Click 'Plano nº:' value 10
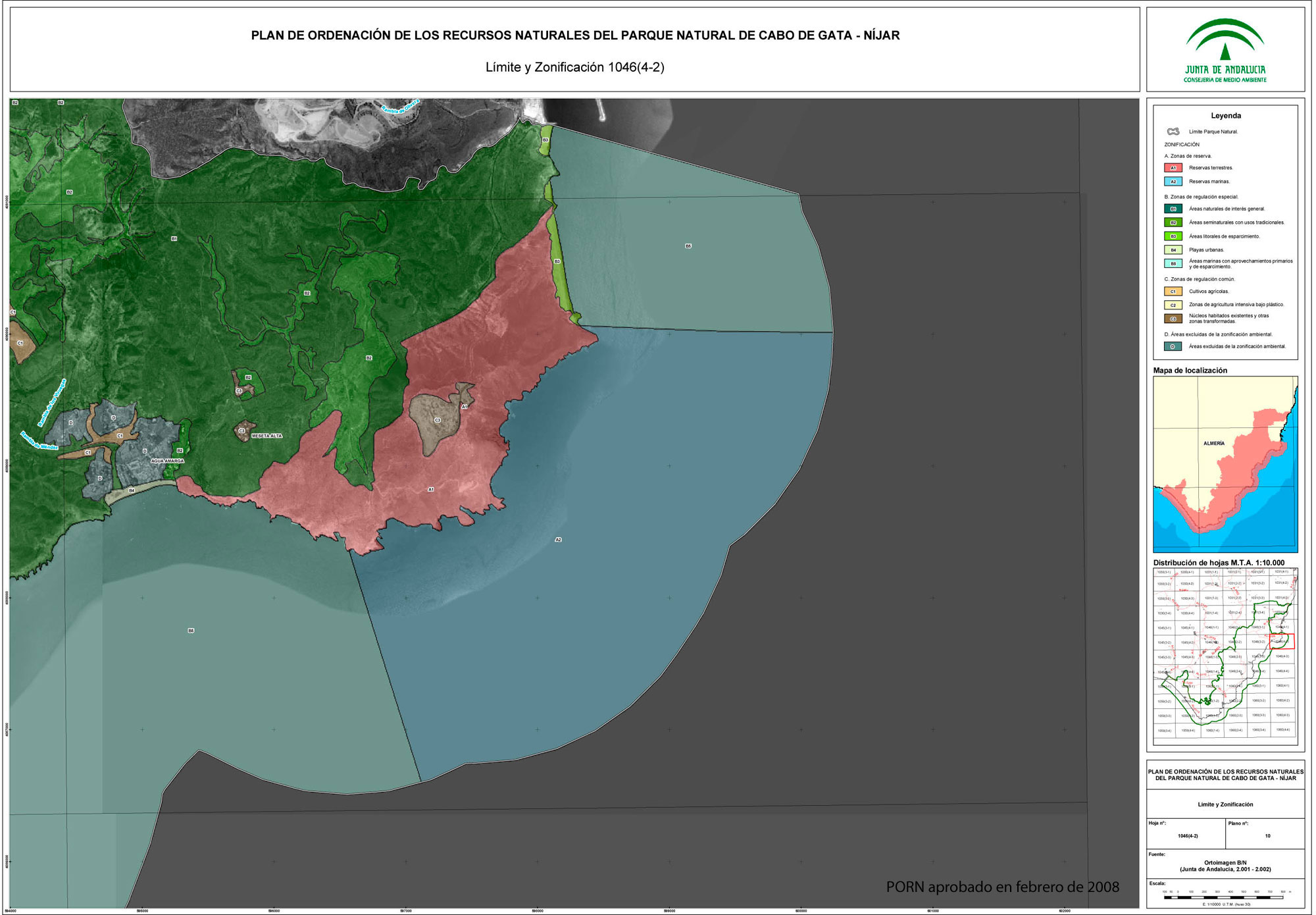Screen dimensions: 1316x915 (x=1267, y=836)
